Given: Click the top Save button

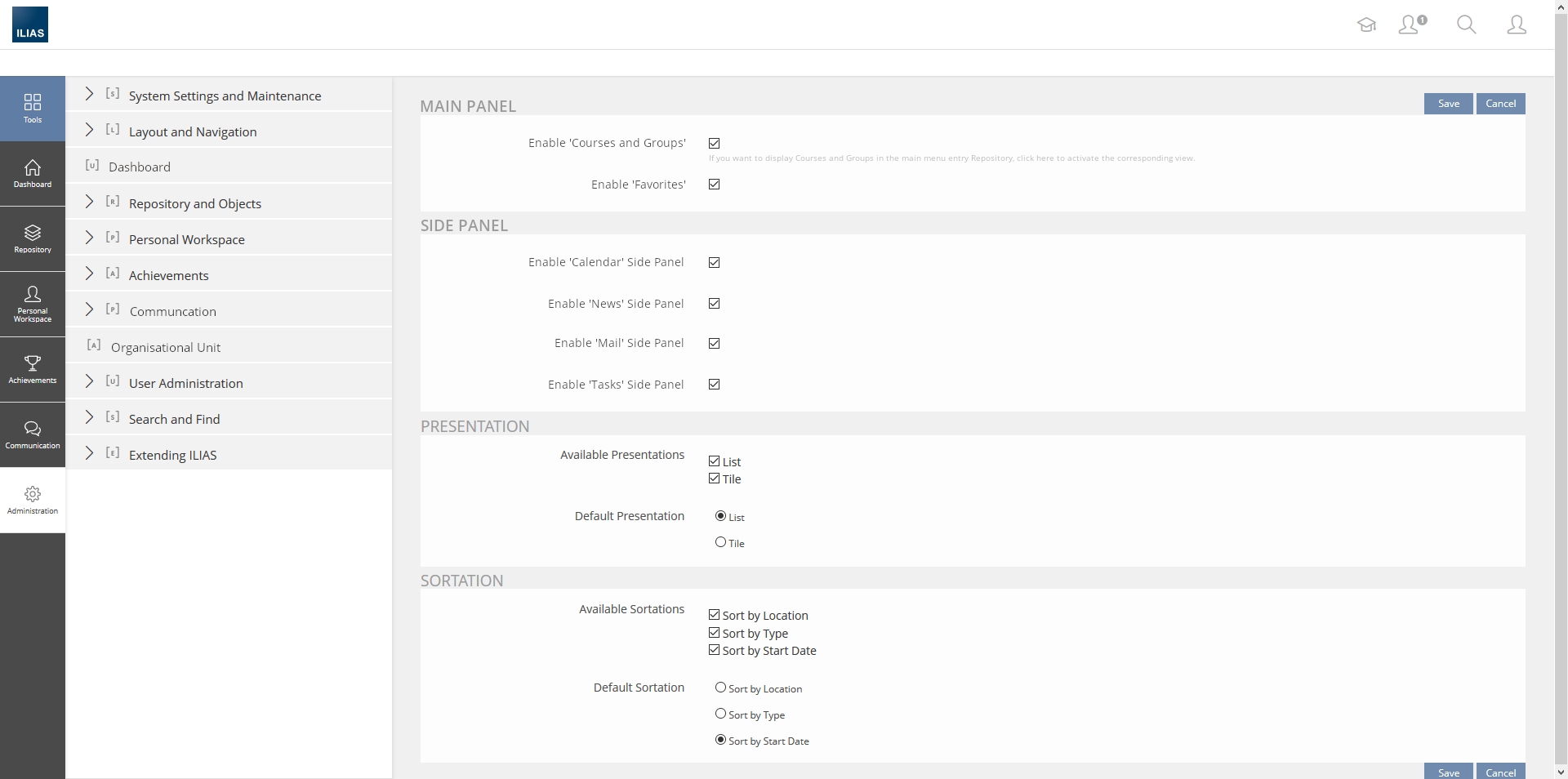Looking at the screenshot, I should point(1448,104).
